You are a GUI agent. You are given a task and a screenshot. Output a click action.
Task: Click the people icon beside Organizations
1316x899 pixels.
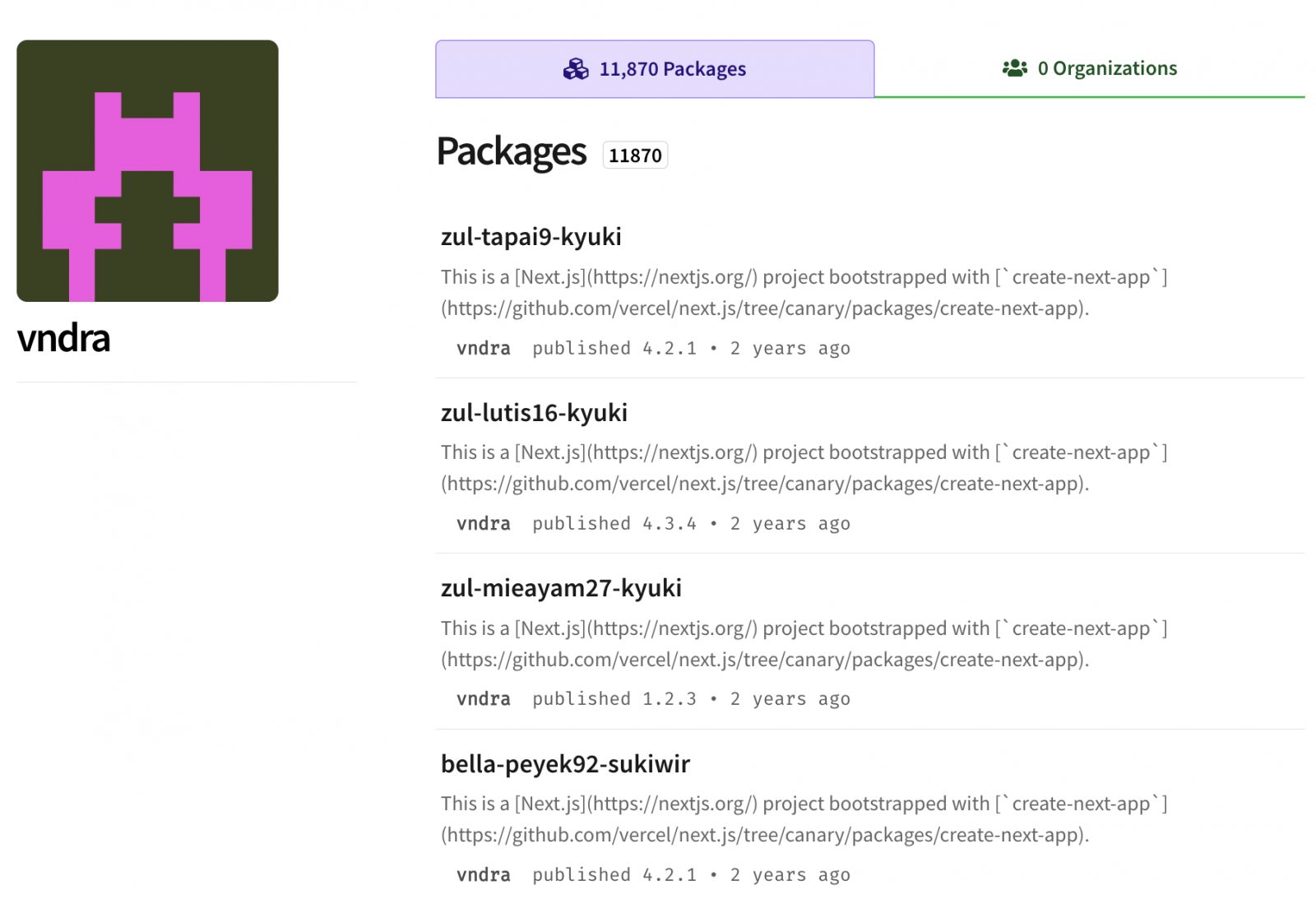pos(1015,68)
